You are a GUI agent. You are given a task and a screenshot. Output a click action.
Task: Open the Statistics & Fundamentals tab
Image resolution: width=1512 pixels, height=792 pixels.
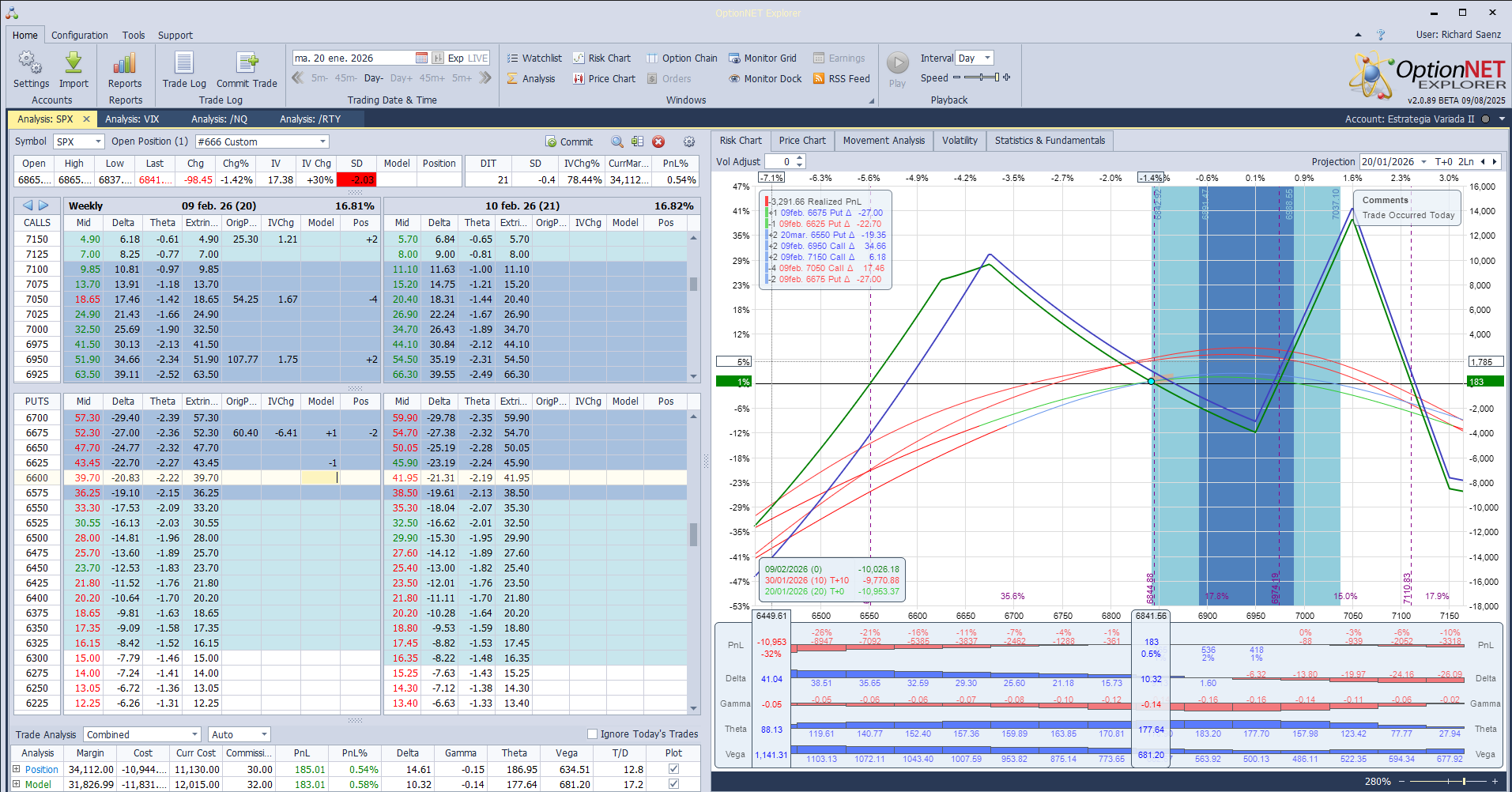[x=1050, y=141]
